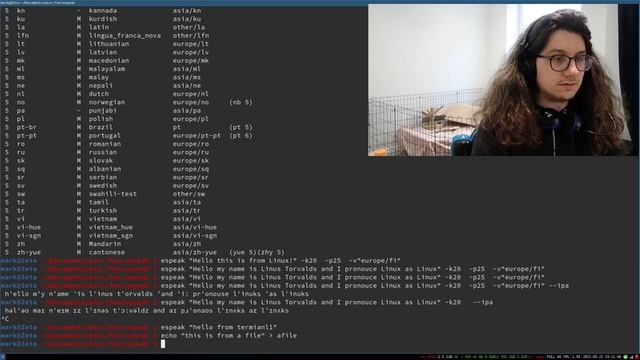Click the English IPA output line starting "hal'ao"
Viewport: 640px width, 360px height.
pyautogui.click(x=147, y=311)
